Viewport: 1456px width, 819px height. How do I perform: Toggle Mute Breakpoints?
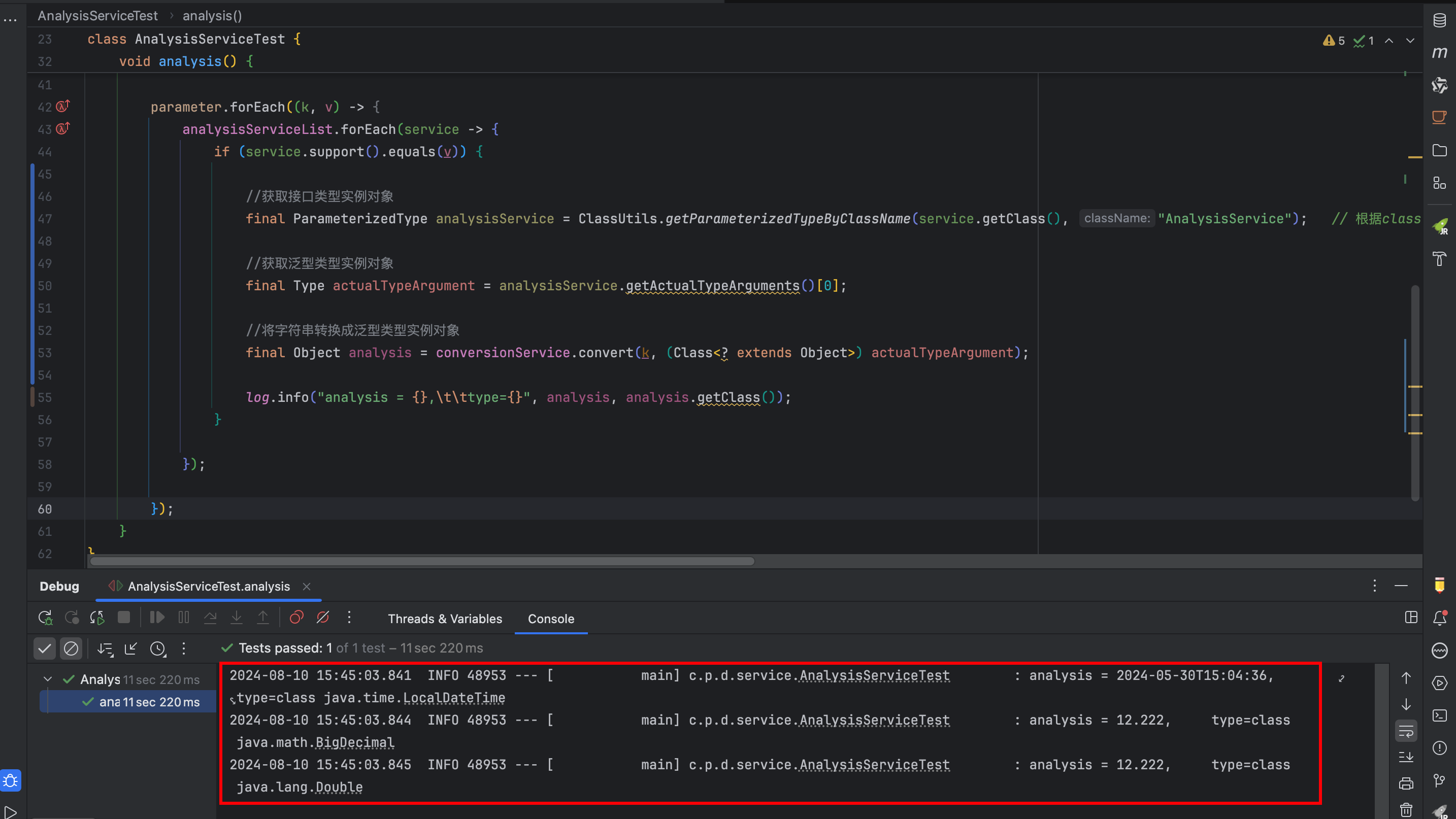coord(323,618)
